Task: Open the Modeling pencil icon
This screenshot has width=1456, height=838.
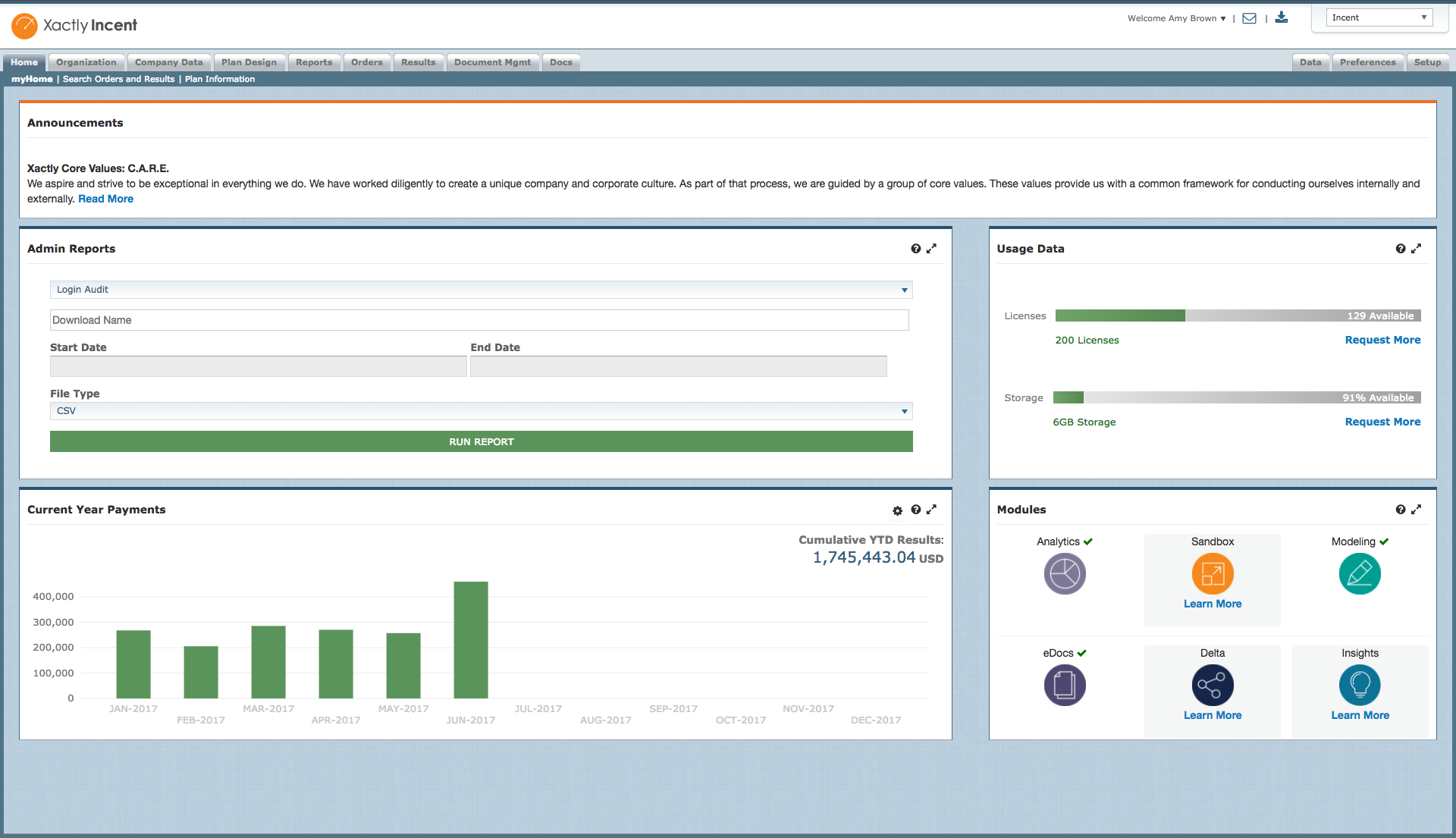Action: (x=1360, y=573)
